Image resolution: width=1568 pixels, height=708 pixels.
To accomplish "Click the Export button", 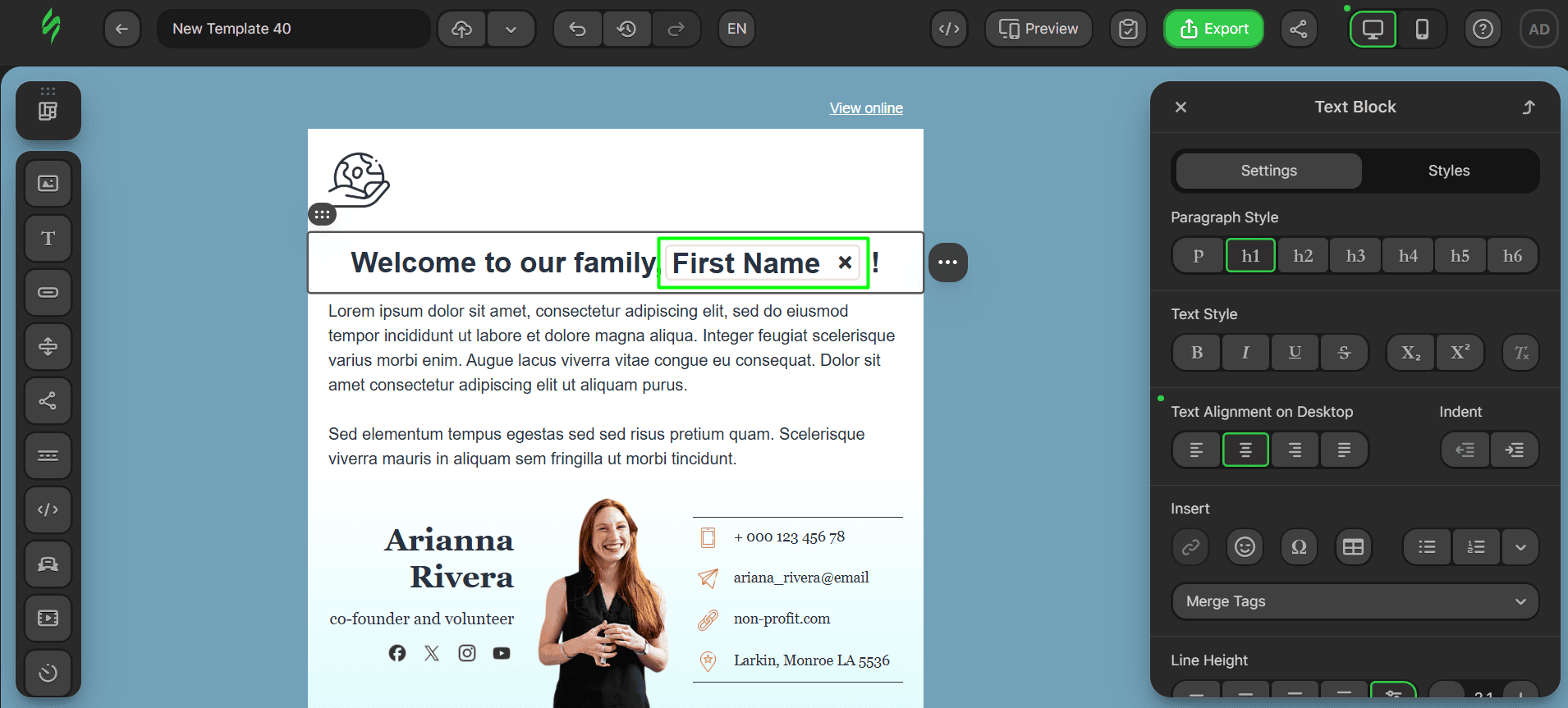I will (1213, 29).
